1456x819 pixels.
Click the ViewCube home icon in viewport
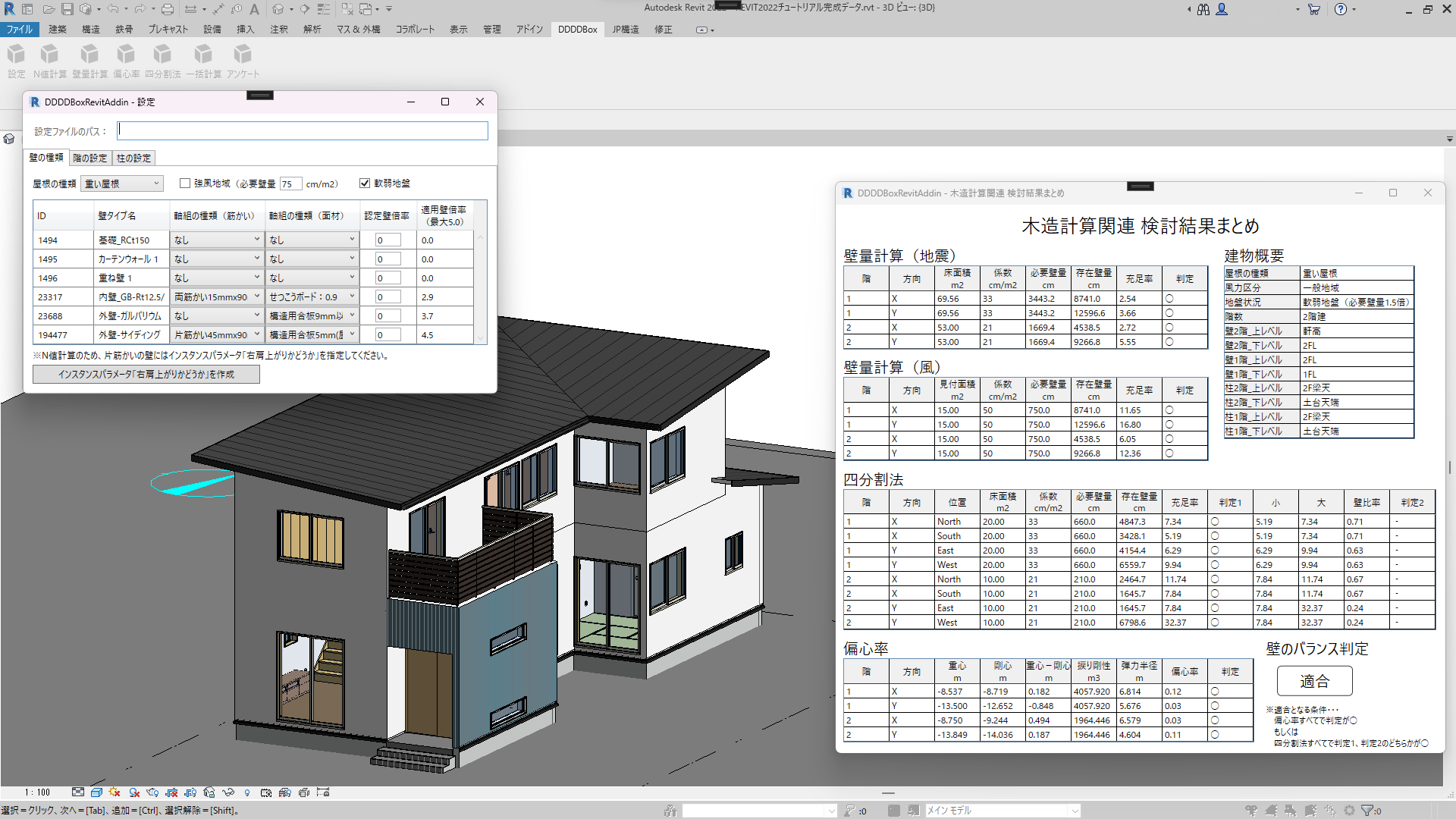(x=9, y=139)
